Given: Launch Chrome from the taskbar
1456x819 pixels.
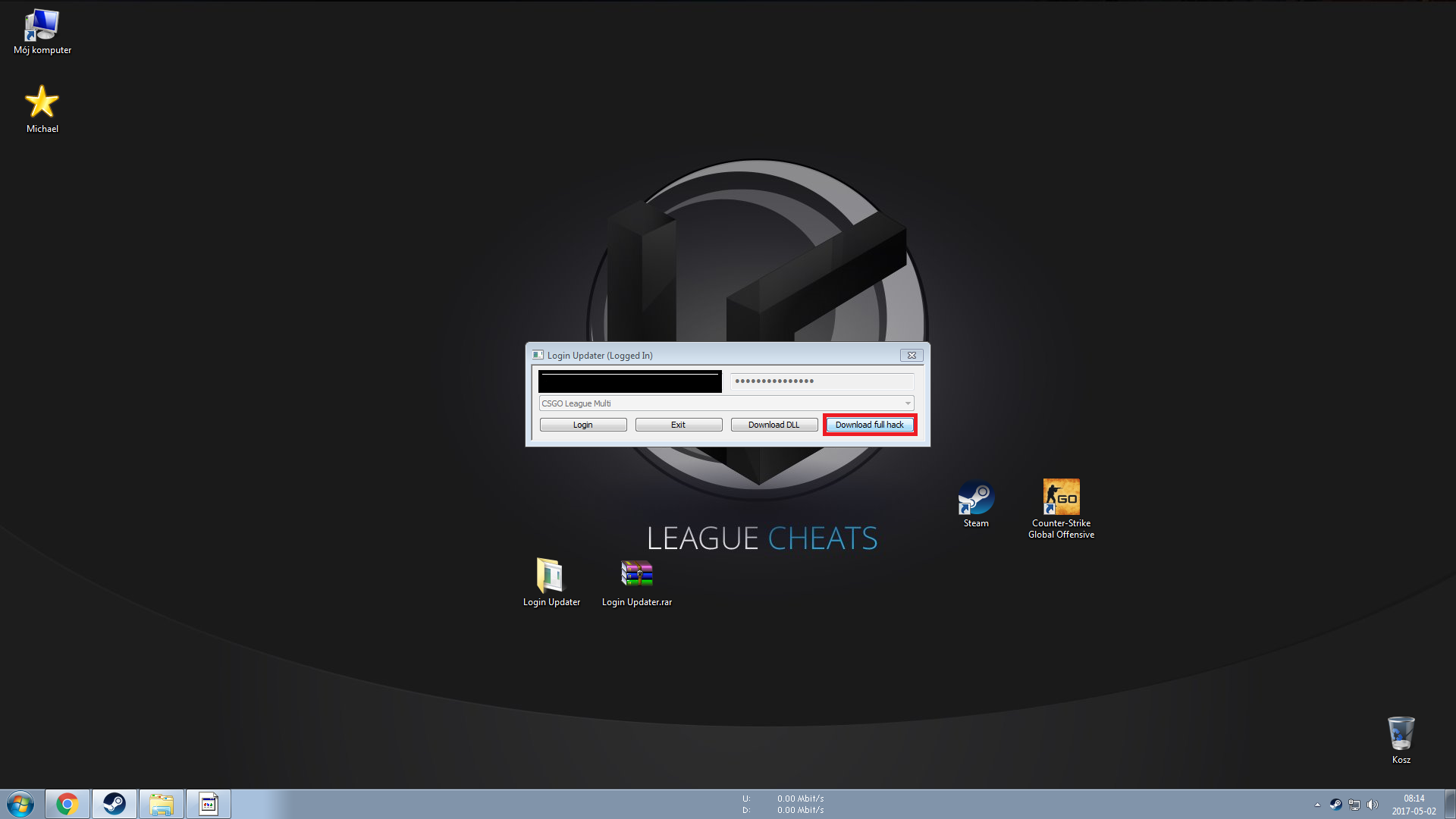Looking at the screenshot, I should tap(67, 804).
